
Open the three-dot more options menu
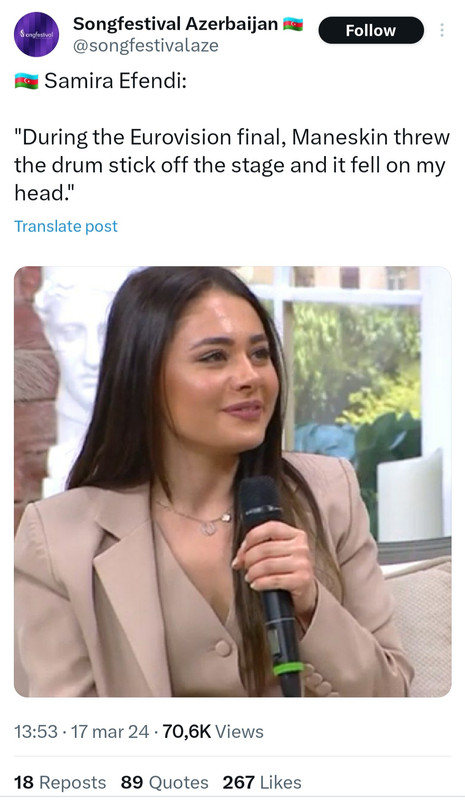coord(442,30)
